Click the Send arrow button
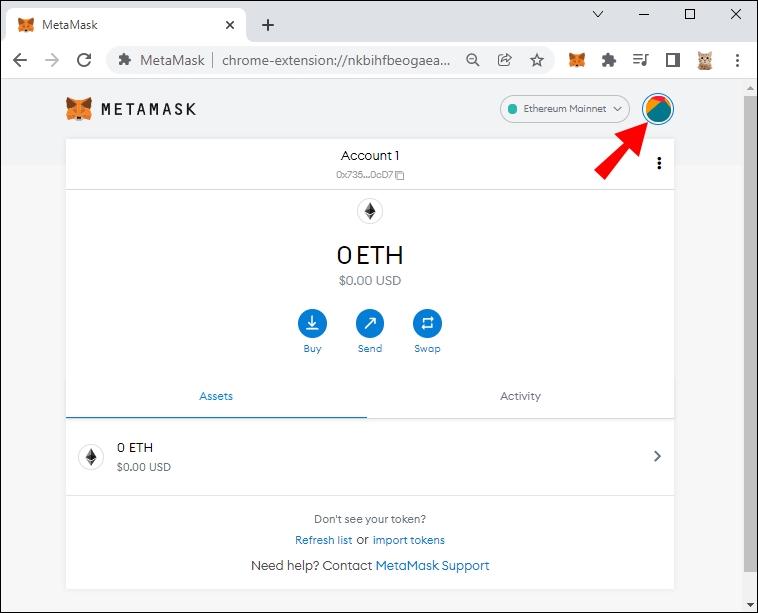Image resolution: width=758 pixels, height=613 pixels. [x=370, y=323]
